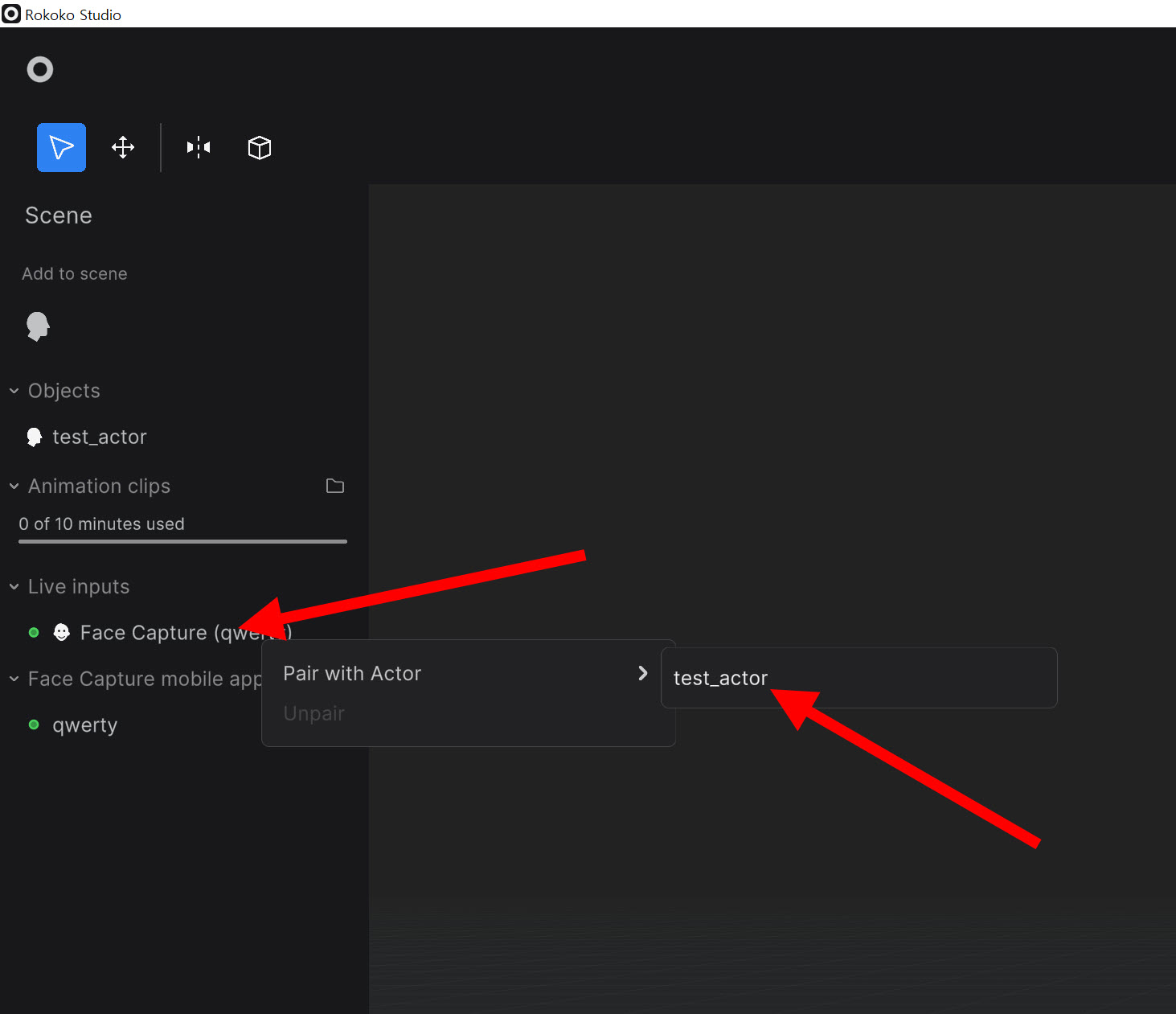This screenshot has height=1014, width=1176.
Task: Click the Rokoko logo icon
Action: coord(39,70)
